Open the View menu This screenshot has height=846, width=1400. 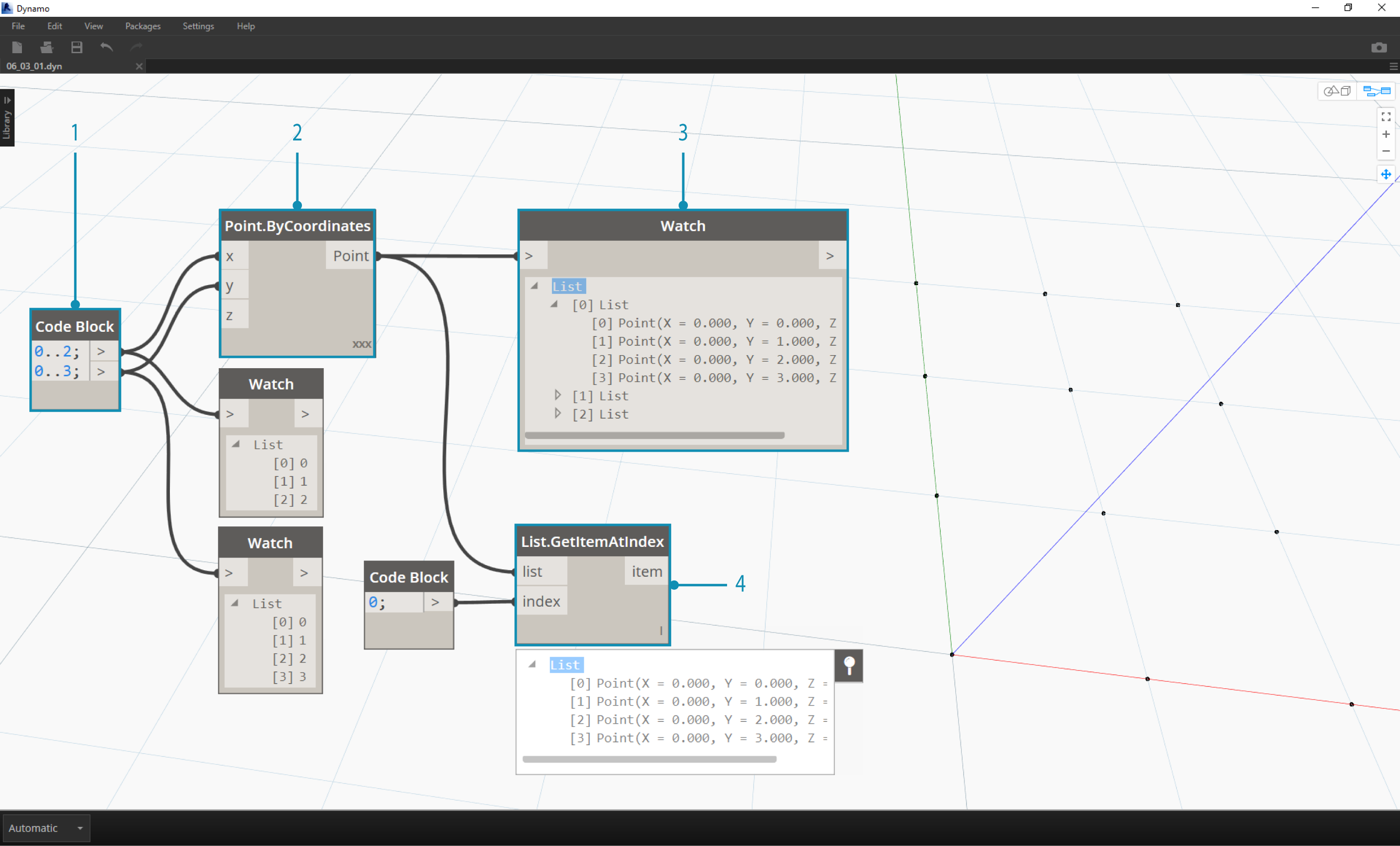click(94, 26)
